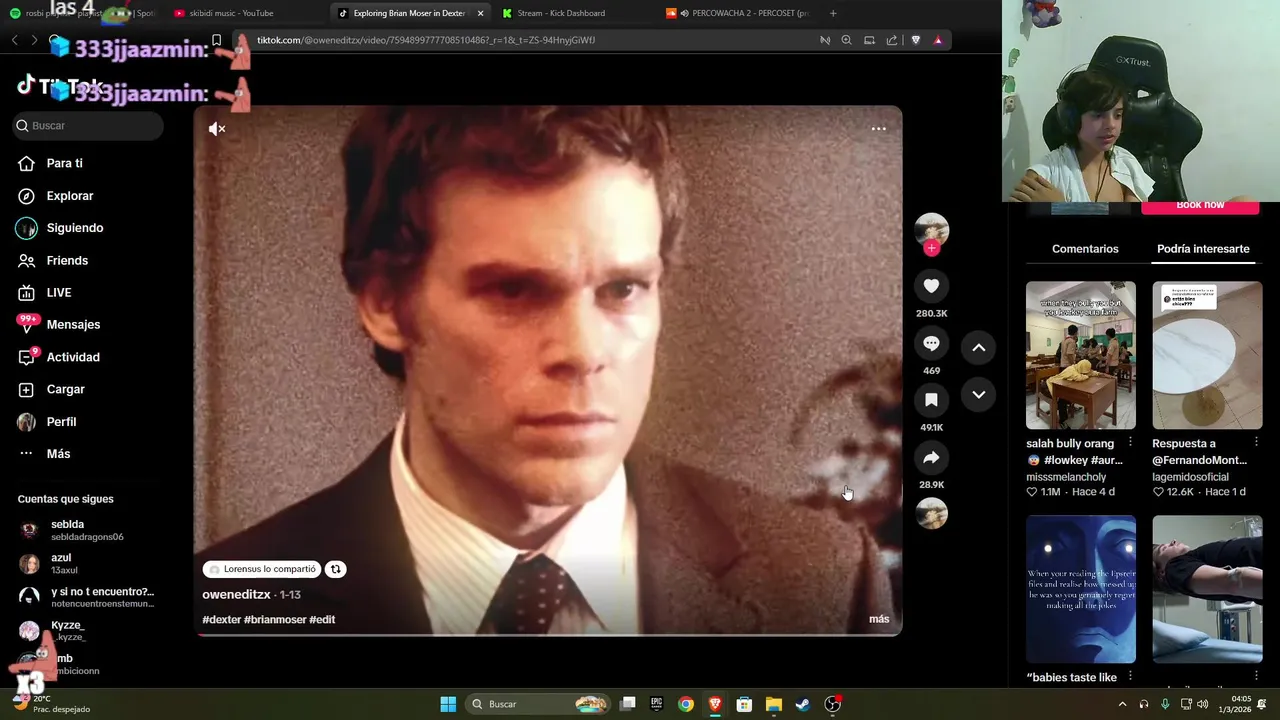Click the Brave Shields lion icon
The width and height of the screenshot is (1280, 720).
click(x=915, y=40)
